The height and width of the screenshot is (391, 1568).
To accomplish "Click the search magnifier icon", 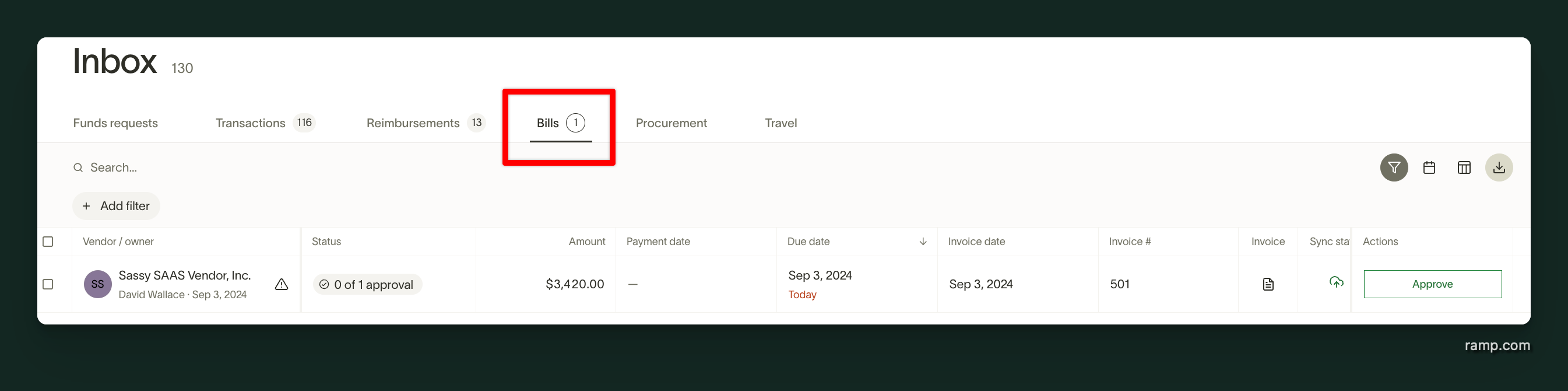I will coord(78,167).
